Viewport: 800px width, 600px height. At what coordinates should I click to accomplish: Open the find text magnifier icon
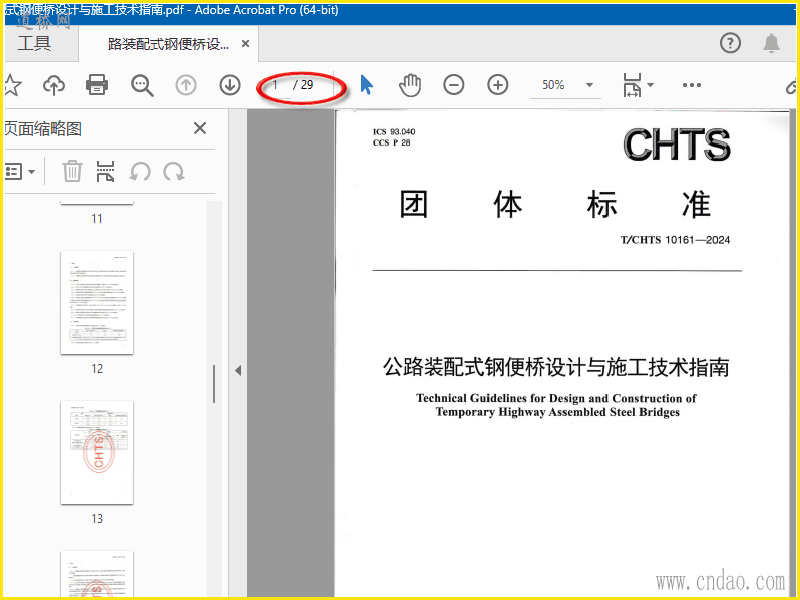pos(142,85)
